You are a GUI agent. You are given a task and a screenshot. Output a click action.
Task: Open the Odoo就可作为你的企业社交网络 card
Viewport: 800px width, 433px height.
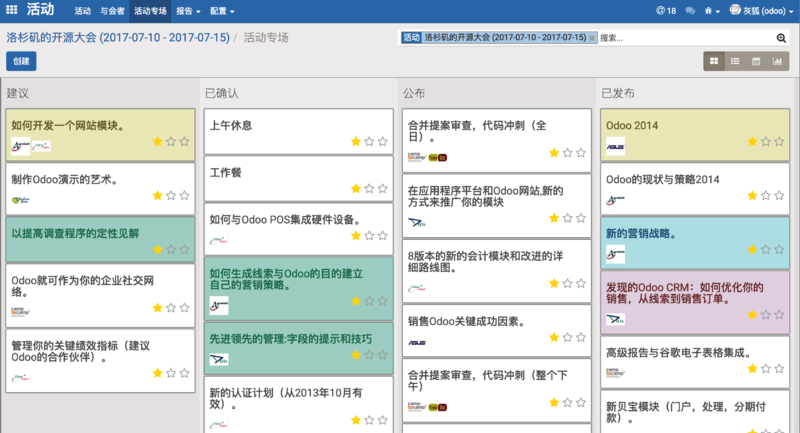pos(100,295)
